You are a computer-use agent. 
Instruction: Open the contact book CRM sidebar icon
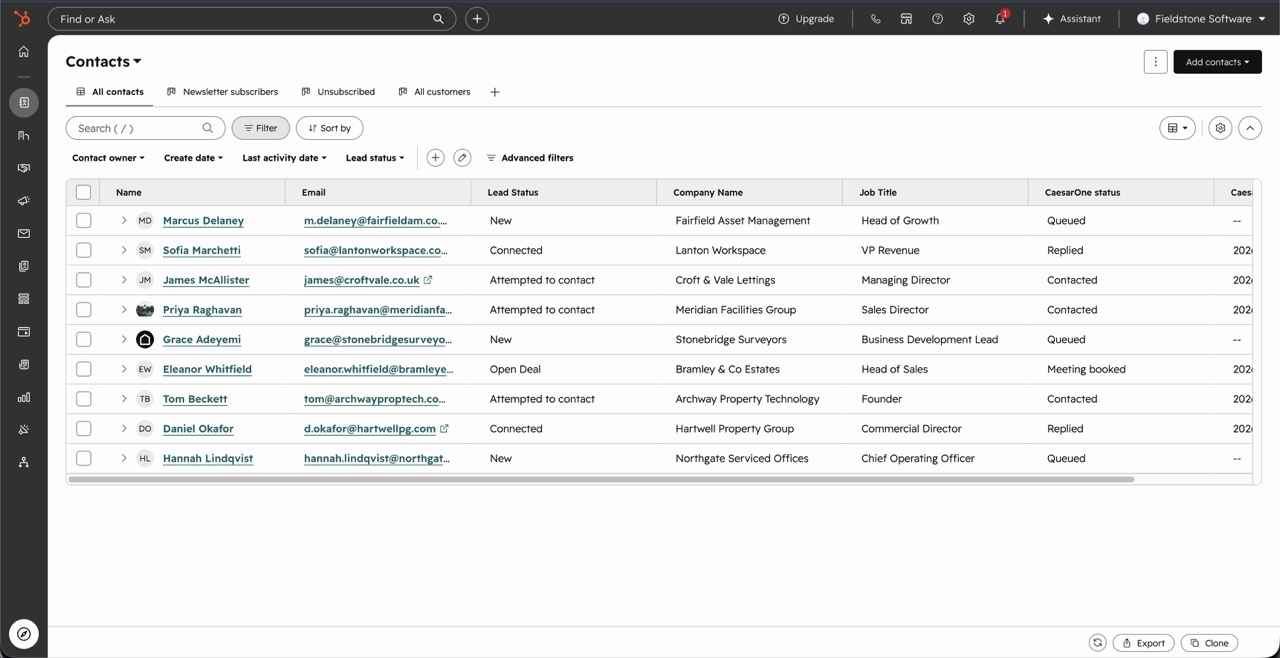pyautogui.click(x=24, y=102)
